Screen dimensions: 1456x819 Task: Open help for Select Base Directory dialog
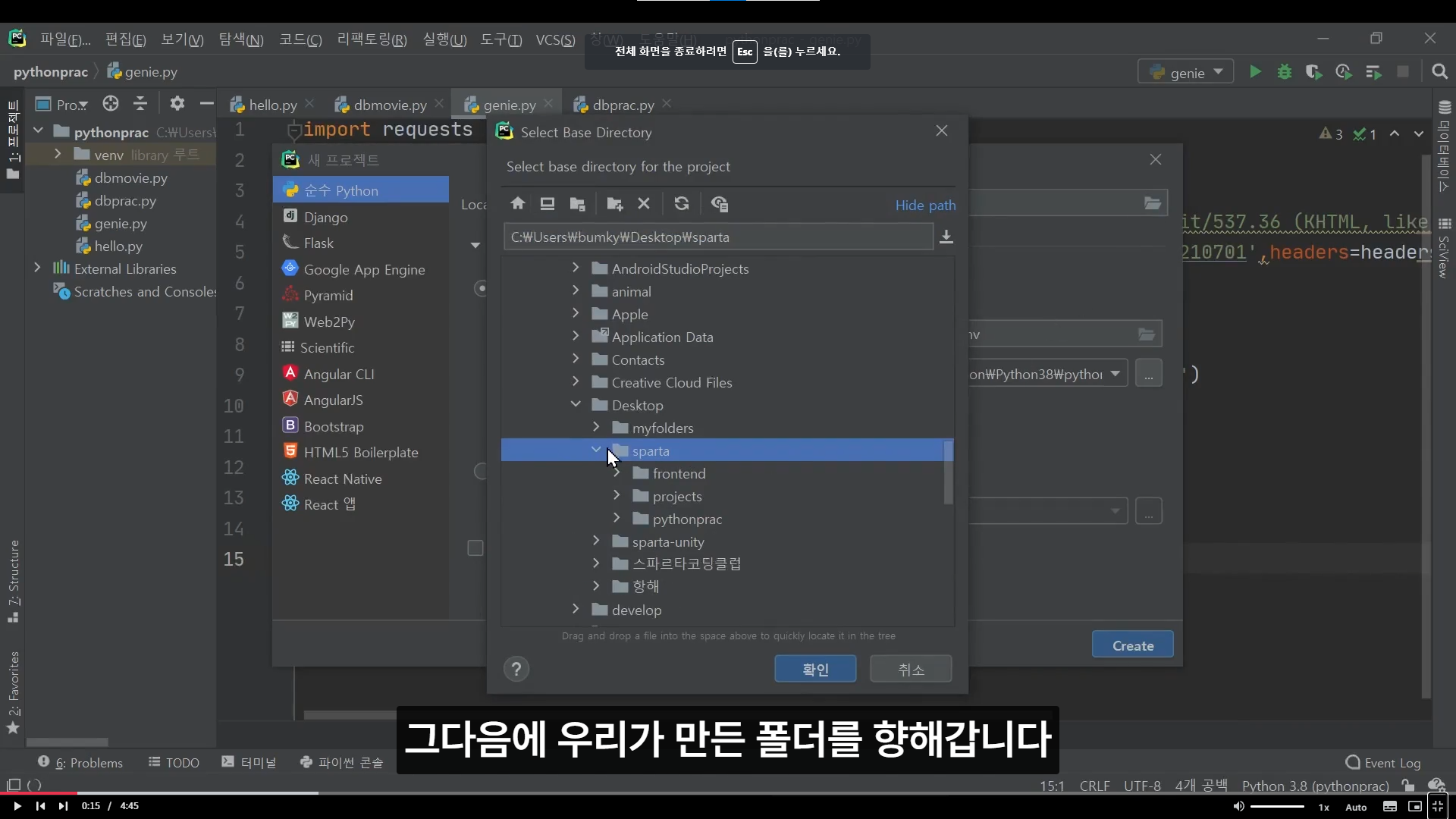coord(516,669)
